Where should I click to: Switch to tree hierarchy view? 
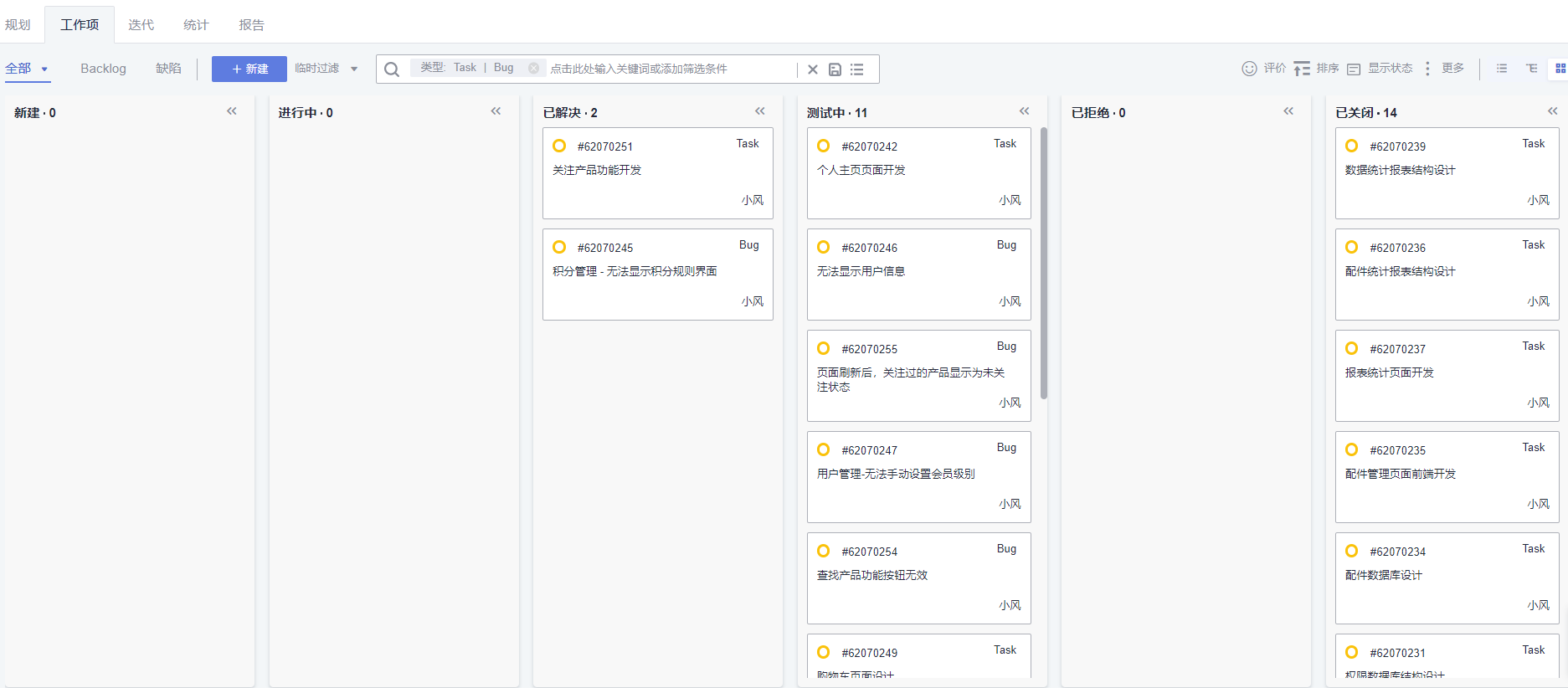point(1531,69)
